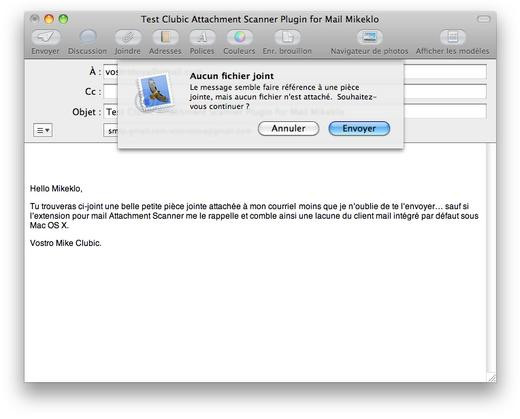Viewport: 520px width, 419px height.
Task: Click into the Objet subject field
Action: pos(295,112)
